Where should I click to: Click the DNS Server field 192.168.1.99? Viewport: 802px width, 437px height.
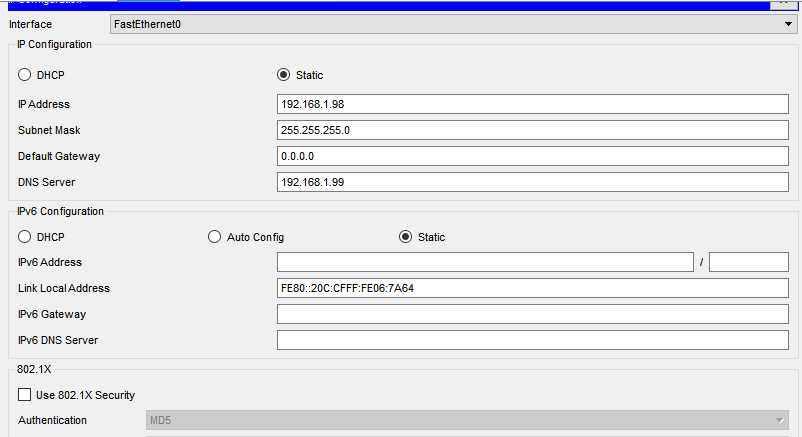(x=532, y=182)
